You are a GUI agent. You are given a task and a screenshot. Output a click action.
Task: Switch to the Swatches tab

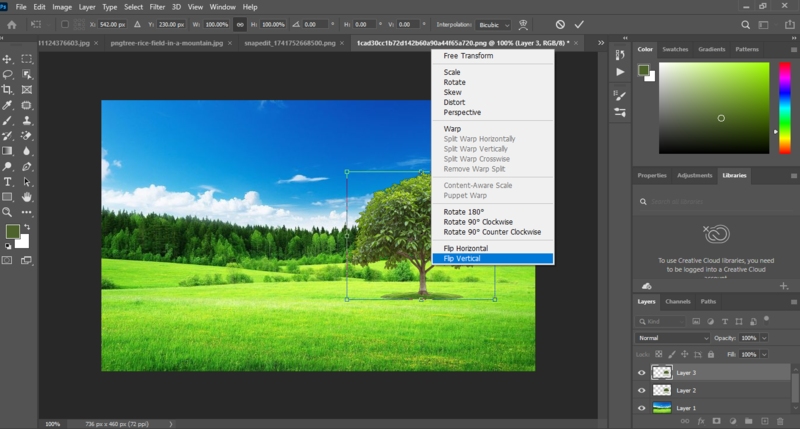pyautogui.click(x=675, y=48)
